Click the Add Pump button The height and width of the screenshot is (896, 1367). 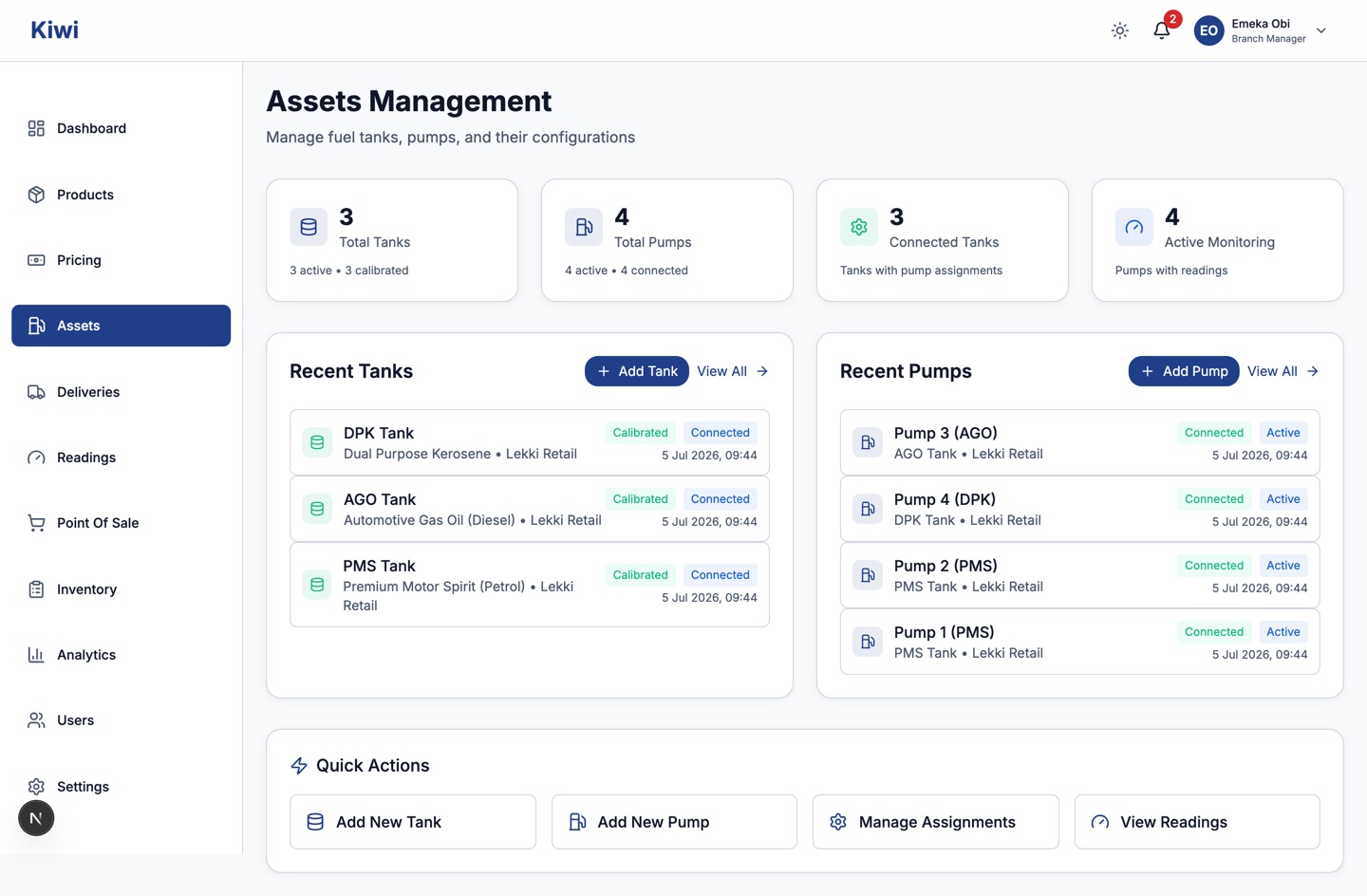(1184, 371)
